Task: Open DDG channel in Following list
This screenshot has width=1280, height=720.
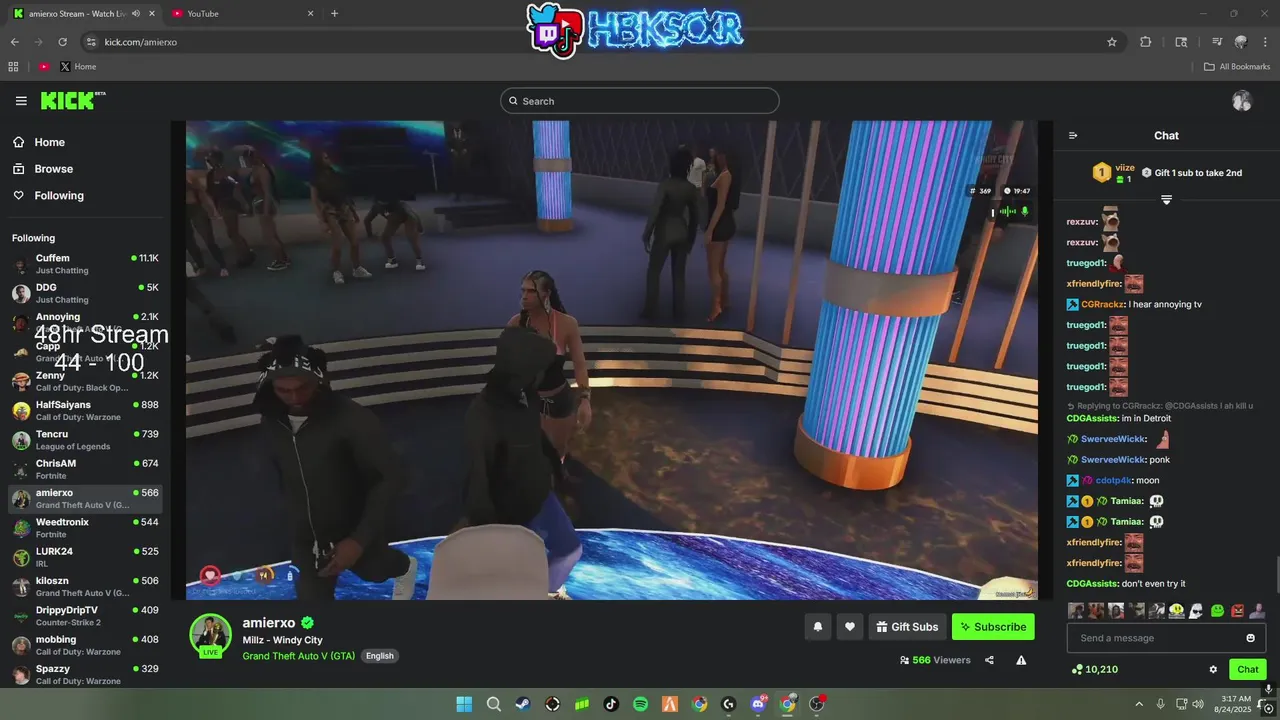Action: (85, 294)
